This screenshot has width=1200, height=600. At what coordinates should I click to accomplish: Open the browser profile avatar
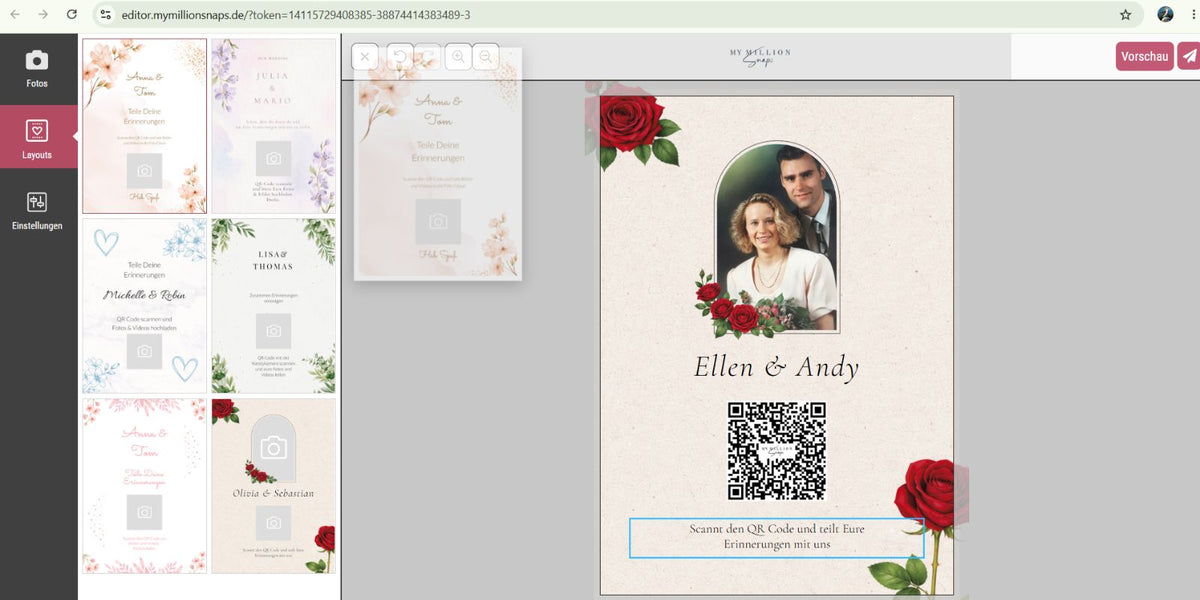(x=1165, y=15)
